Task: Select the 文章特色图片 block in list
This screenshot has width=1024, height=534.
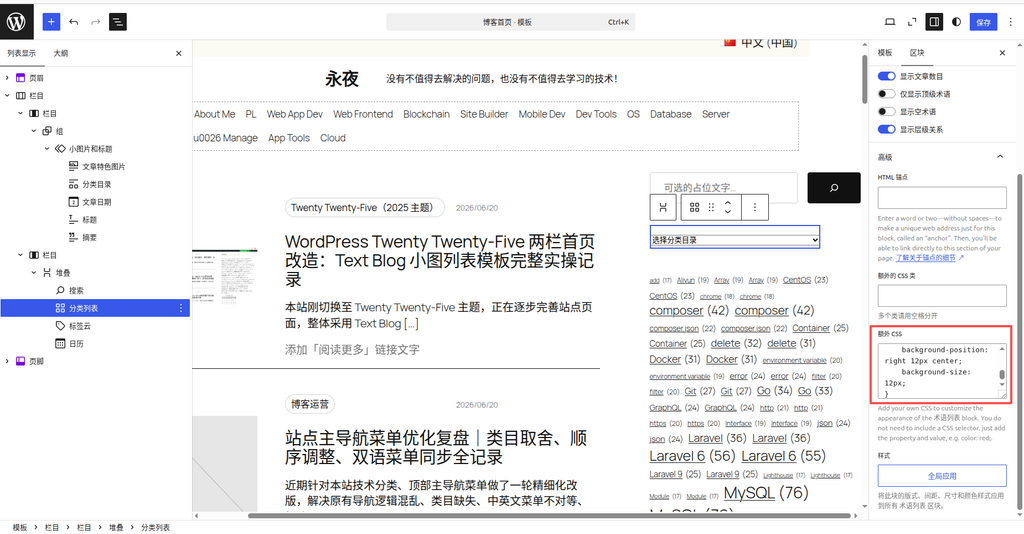Action: click(x=103, y=166)
